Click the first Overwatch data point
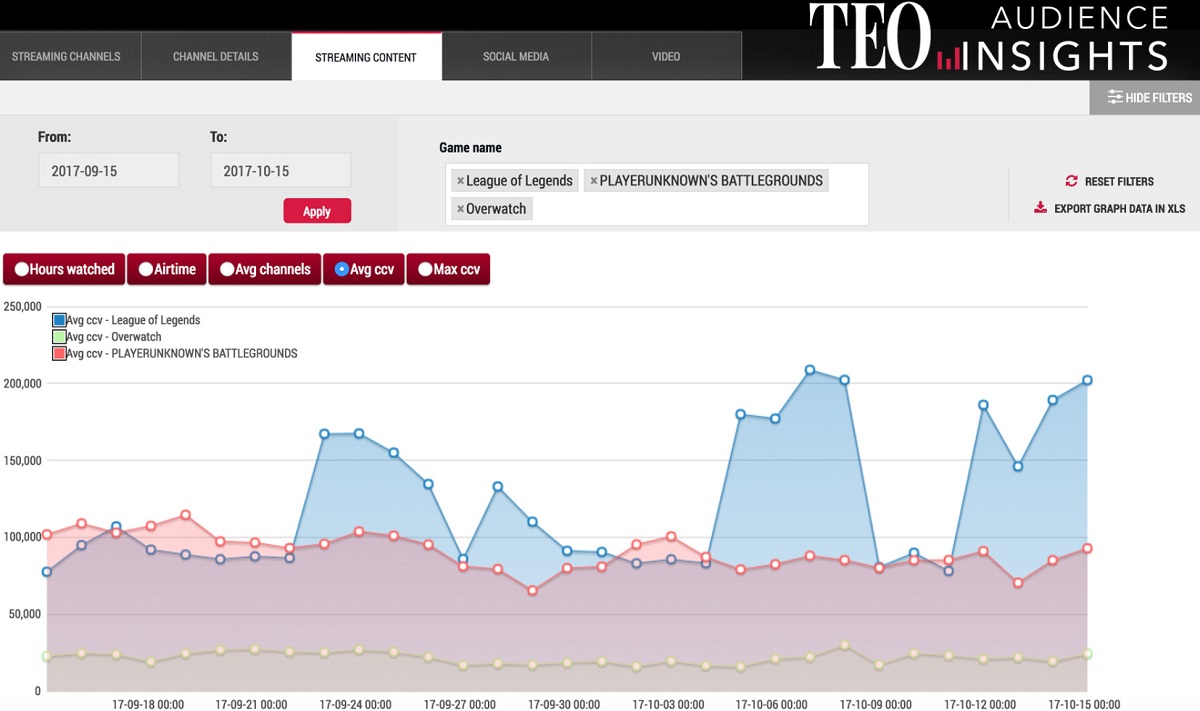1200x711 pixels. [47, 657]
